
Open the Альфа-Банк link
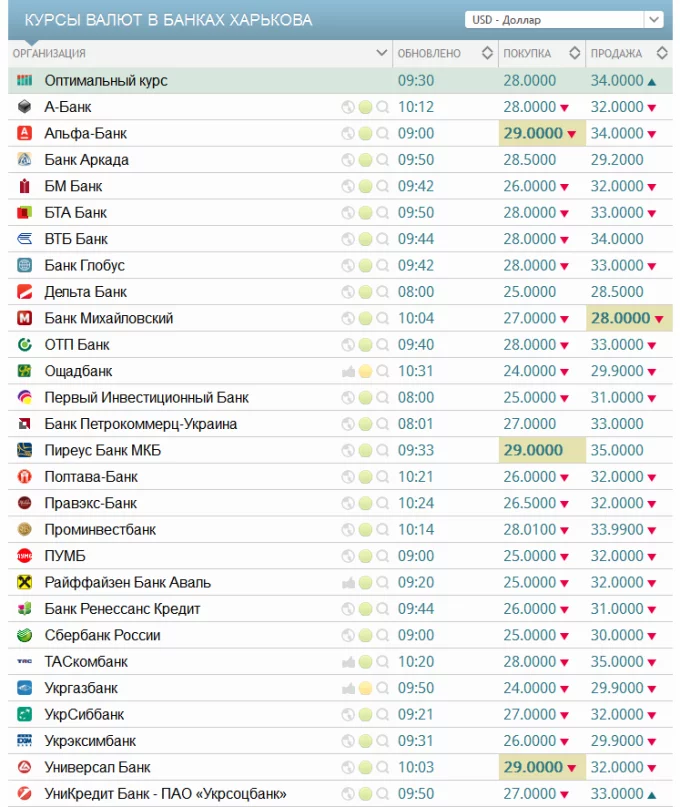[85, 133]
